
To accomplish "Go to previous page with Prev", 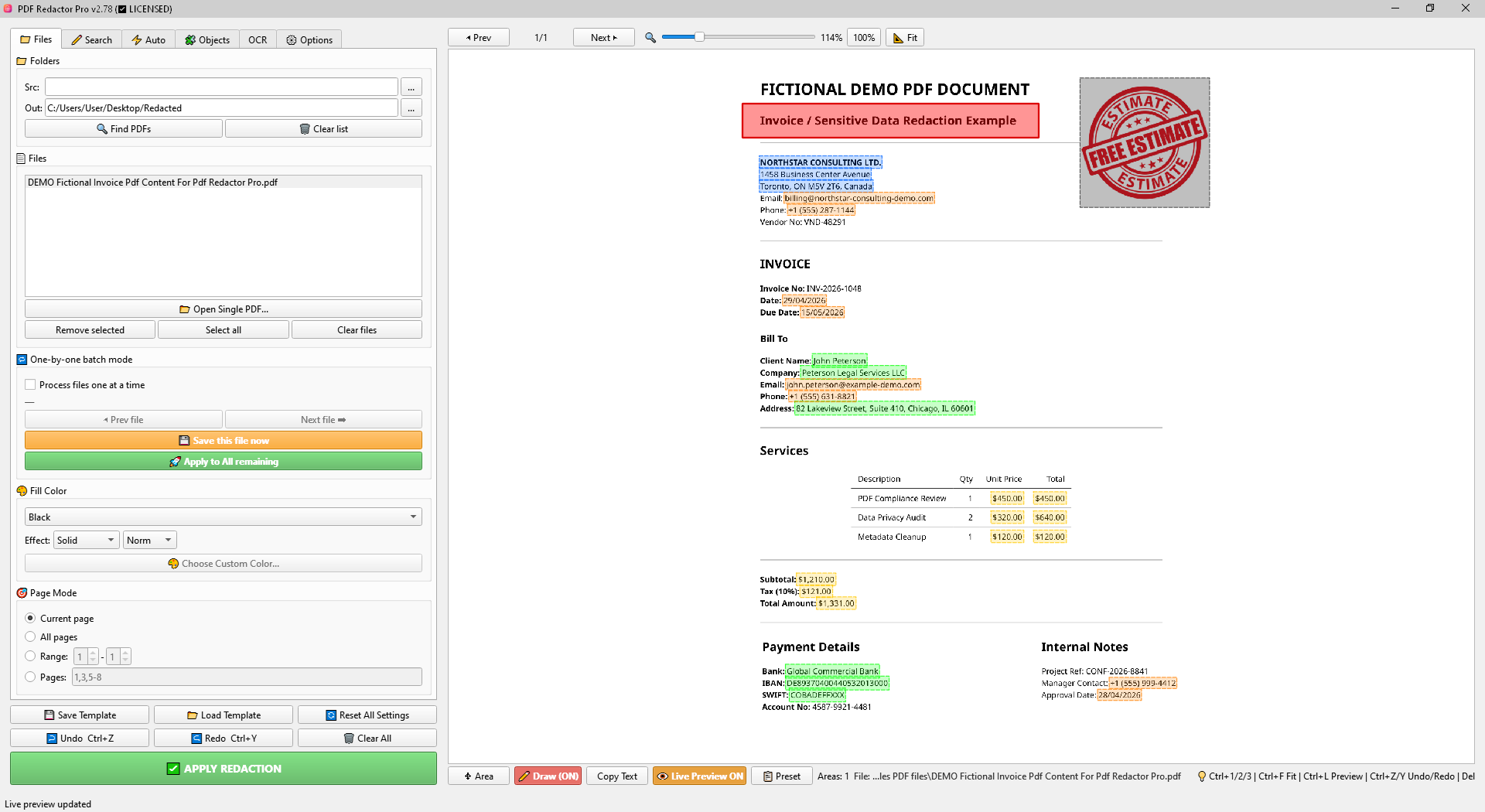I will (x=479, y=37).
